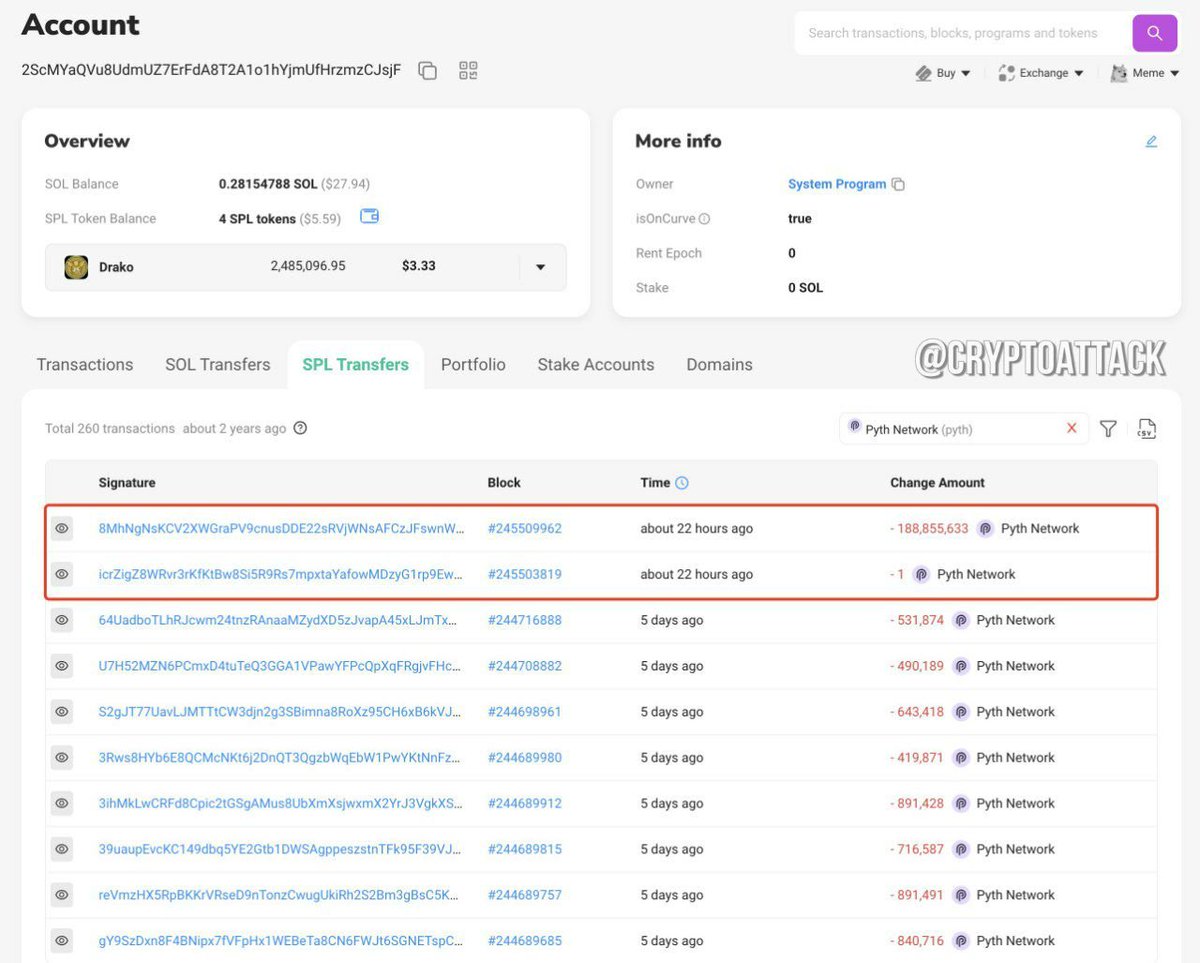Viewport: 1200px width, 963px height.
Task: Expand the Drako token list dropdown
Action: 541,267
